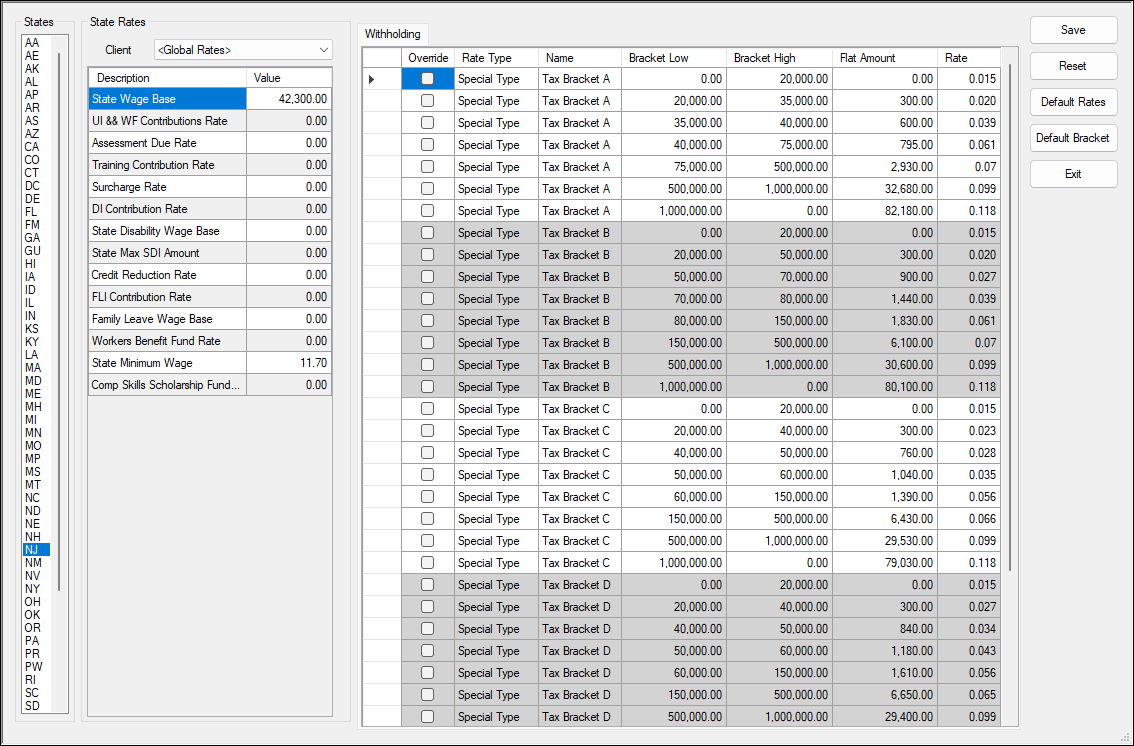The height and width of the screenshot is (746, 1134).
Task: Click the Reset button
Action: coord(1073,66)
